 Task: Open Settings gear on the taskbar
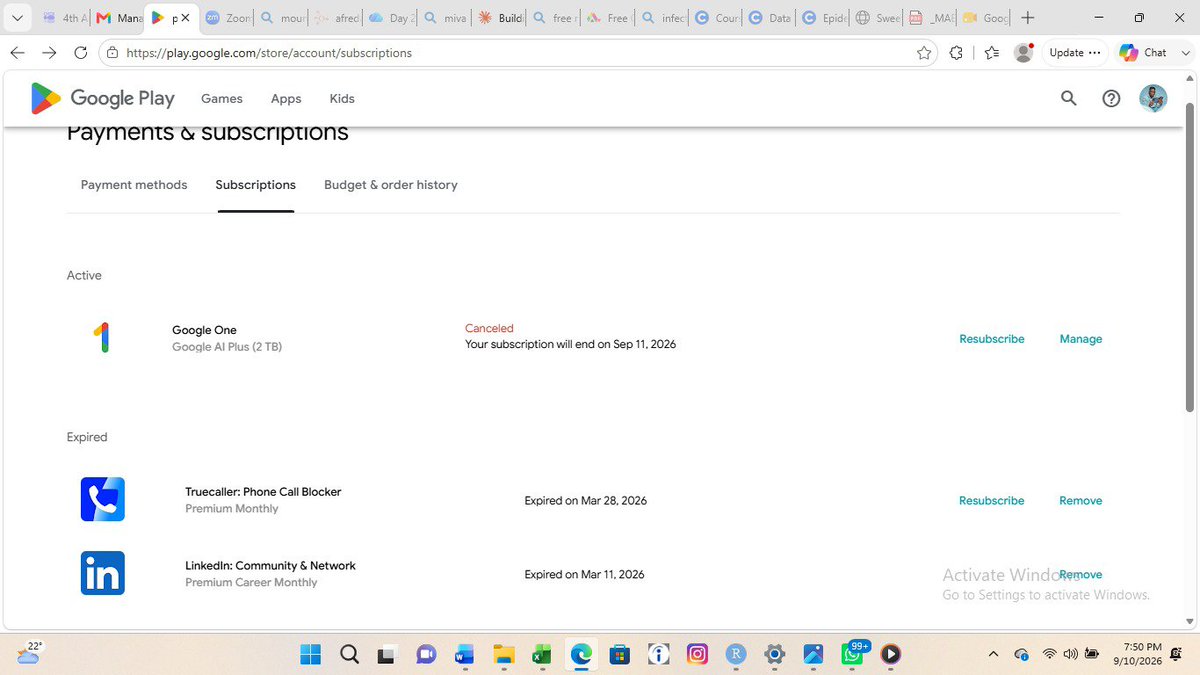(774, 655)
